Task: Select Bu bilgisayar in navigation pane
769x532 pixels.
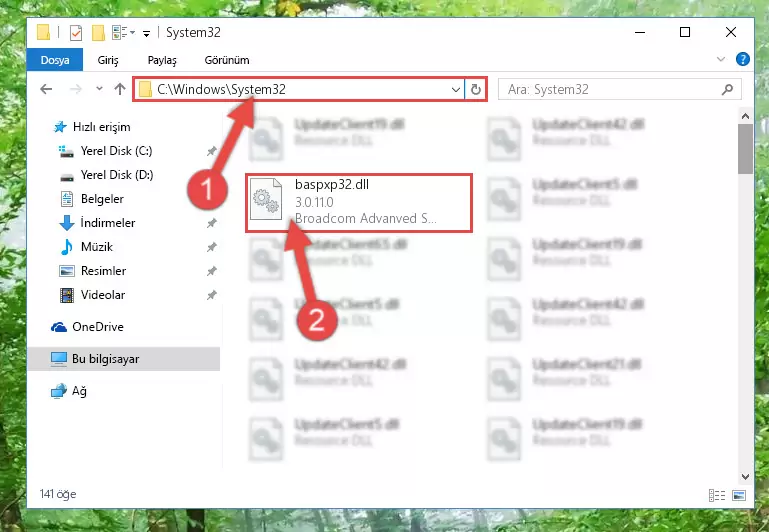Action: click(124, 359)
